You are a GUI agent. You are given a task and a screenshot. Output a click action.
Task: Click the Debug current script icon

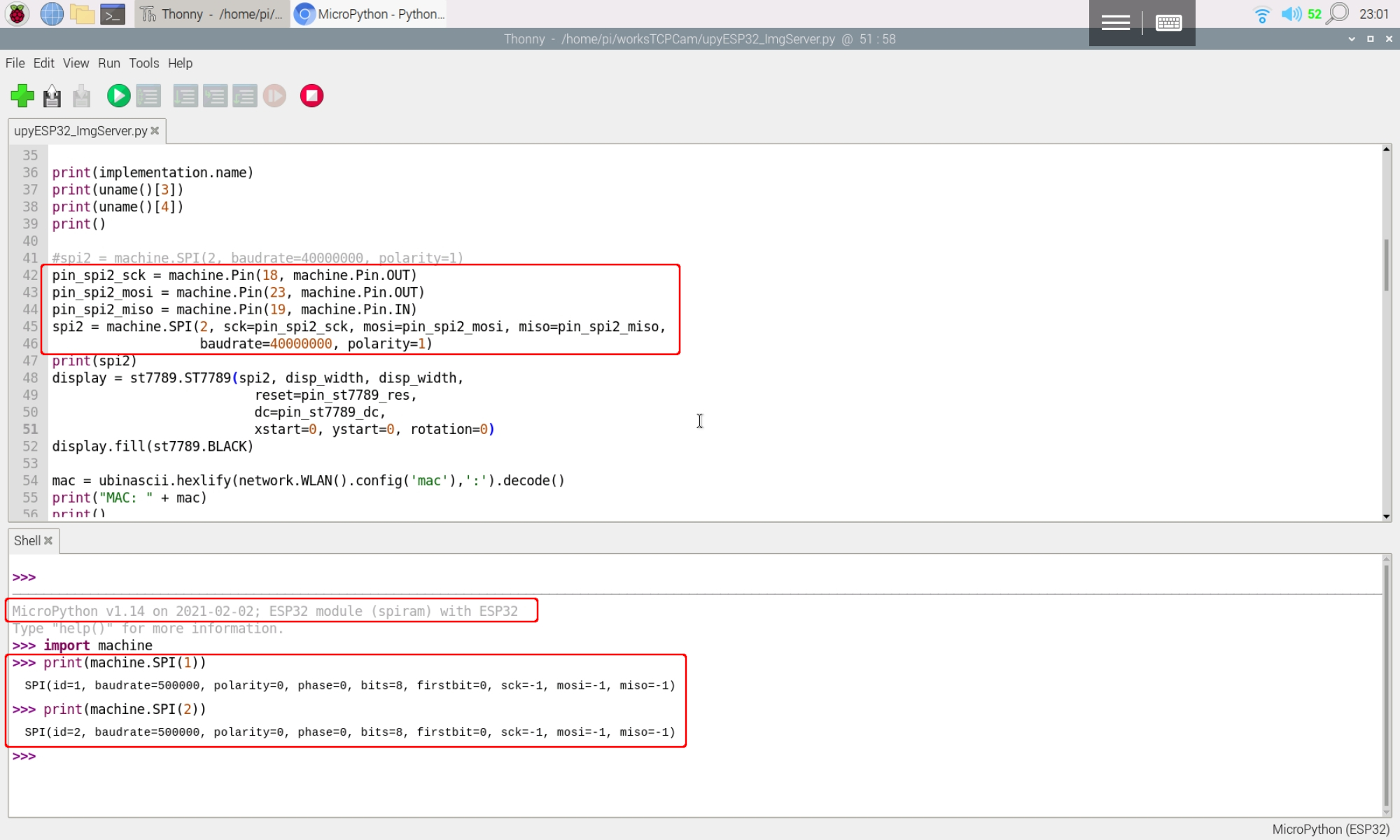[148, 96]
